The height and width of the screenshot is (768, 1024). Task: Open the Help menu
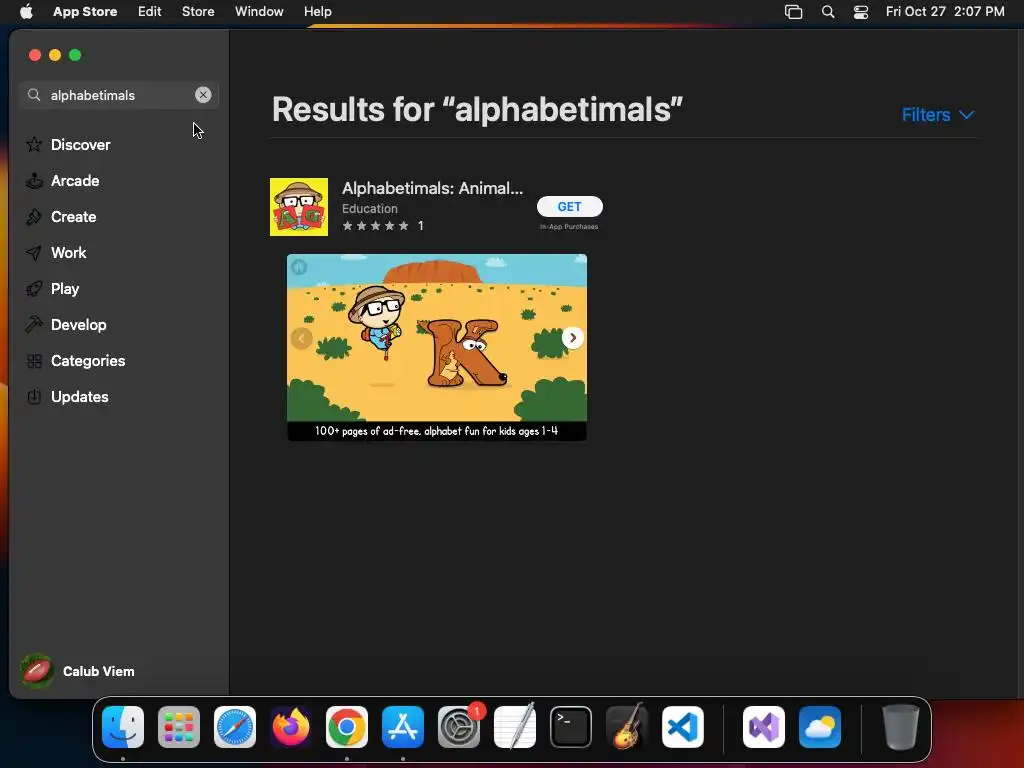click(317, 11)
